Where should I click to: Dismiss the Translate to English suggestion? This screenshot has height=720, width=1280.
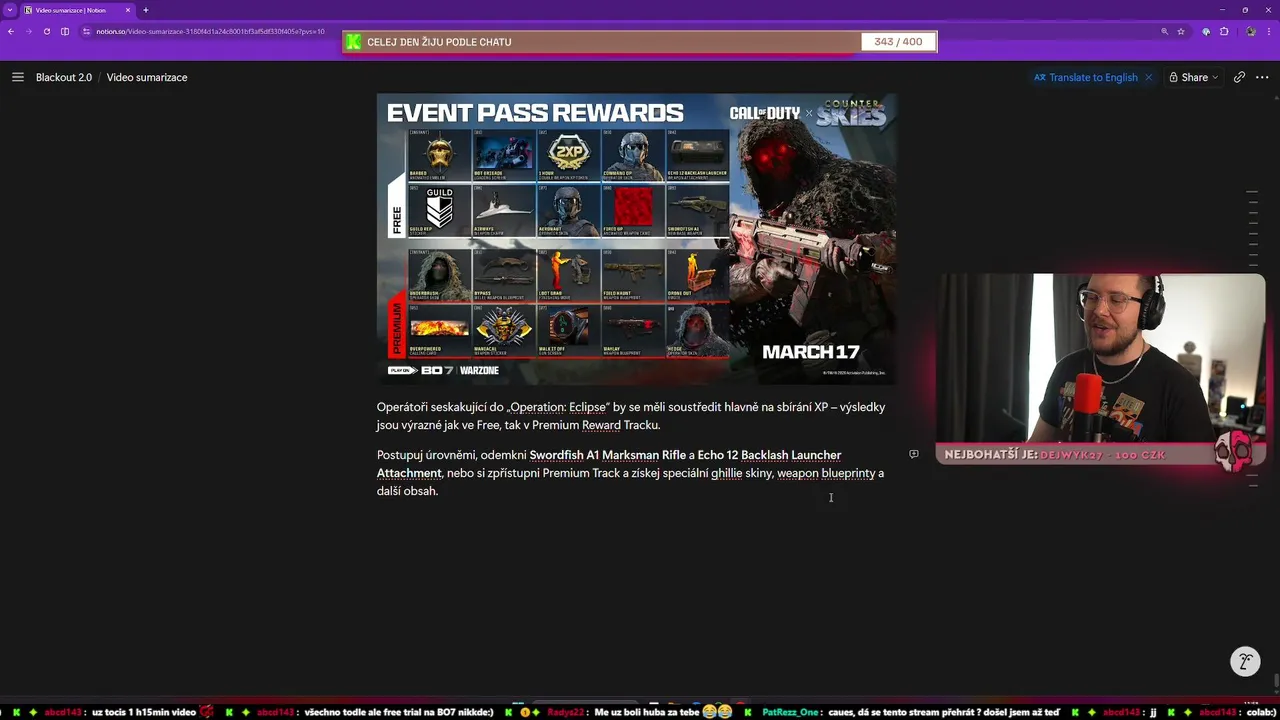point(1148,77)
